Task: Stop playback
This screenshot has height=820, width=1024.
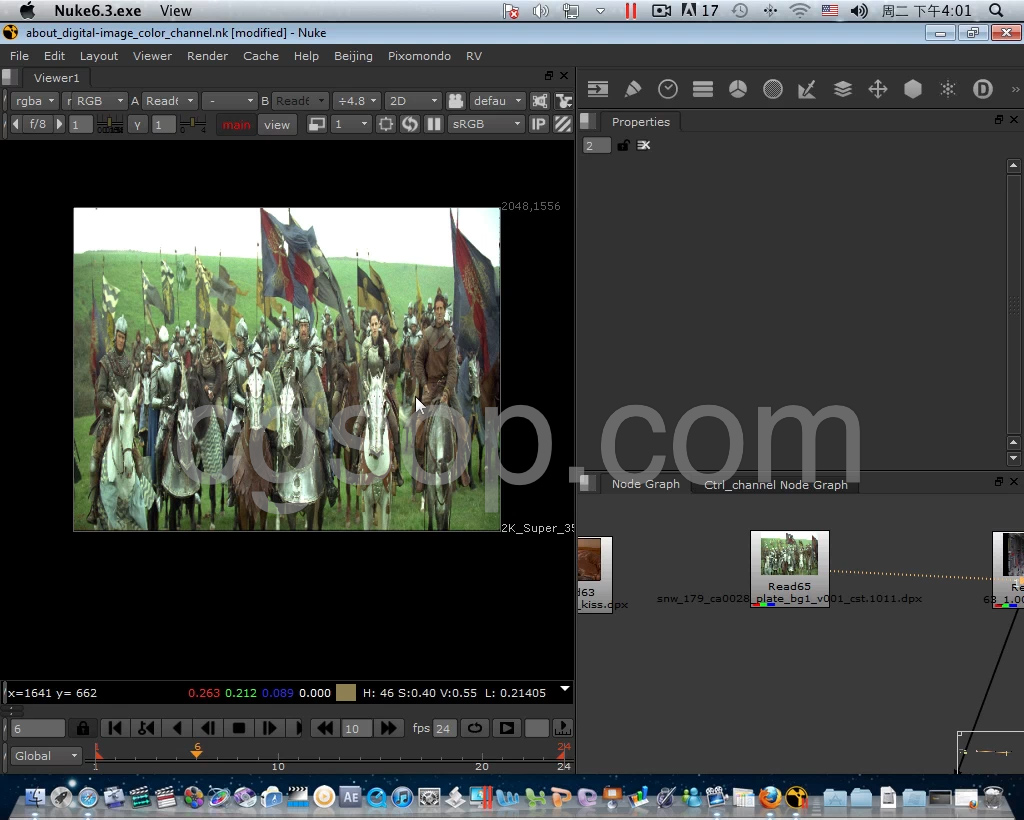Action: coord(239,728)
